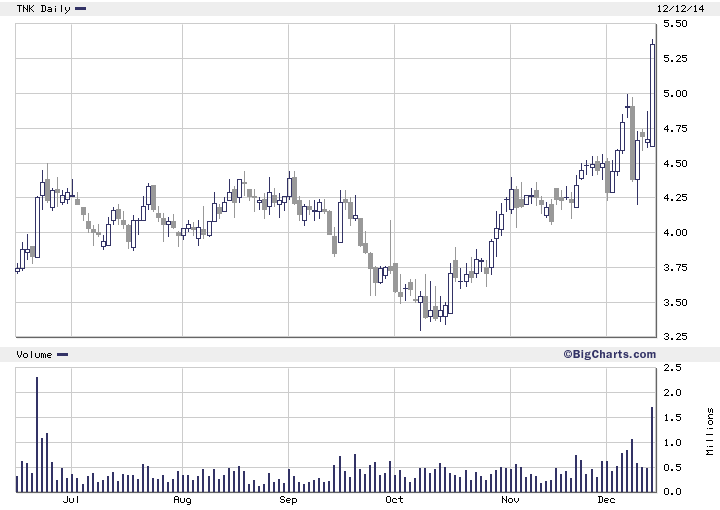Click the 3.75 price axis label
Screen dimensions: 720x510
(x=675, y=268)
